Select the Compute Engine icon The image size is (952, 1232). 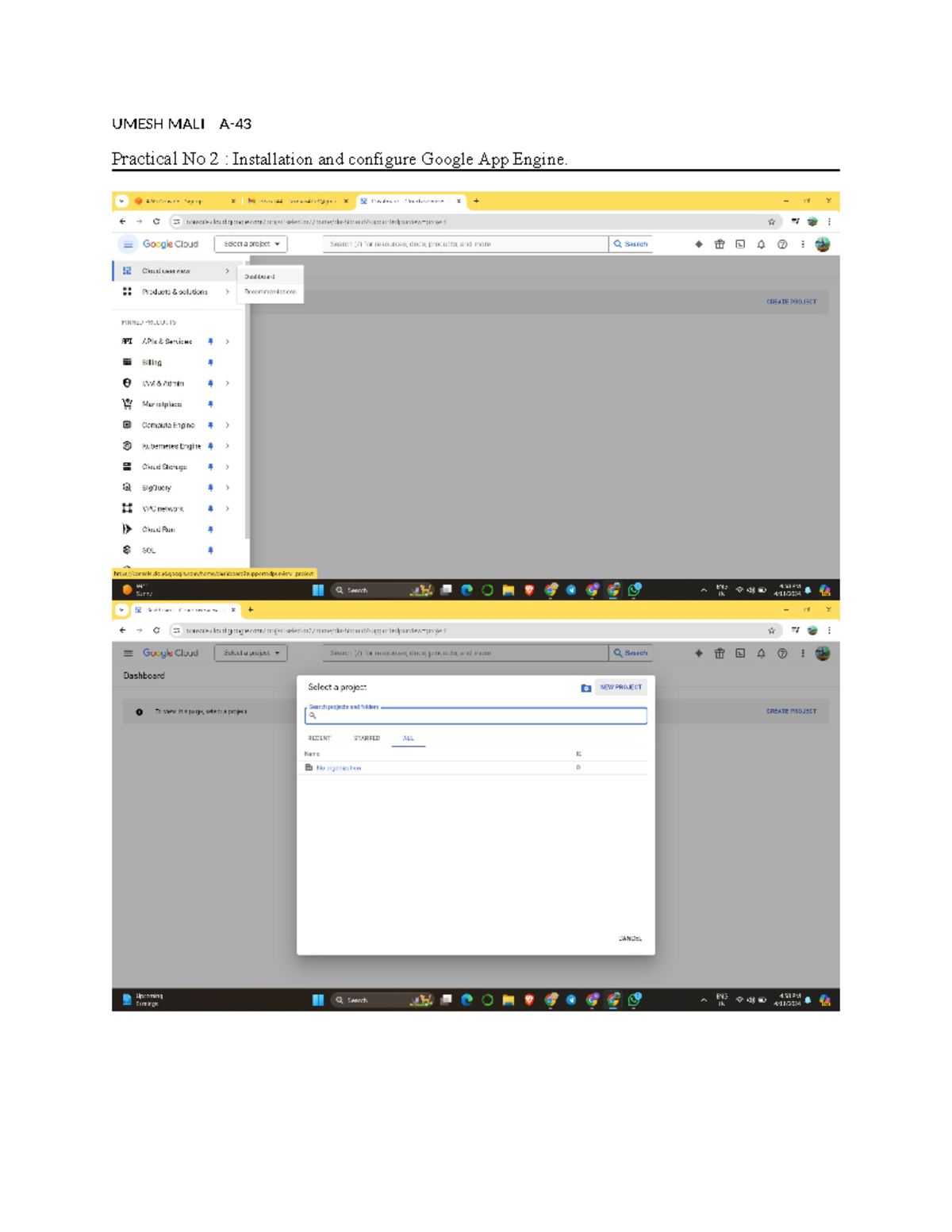(127, 425)
